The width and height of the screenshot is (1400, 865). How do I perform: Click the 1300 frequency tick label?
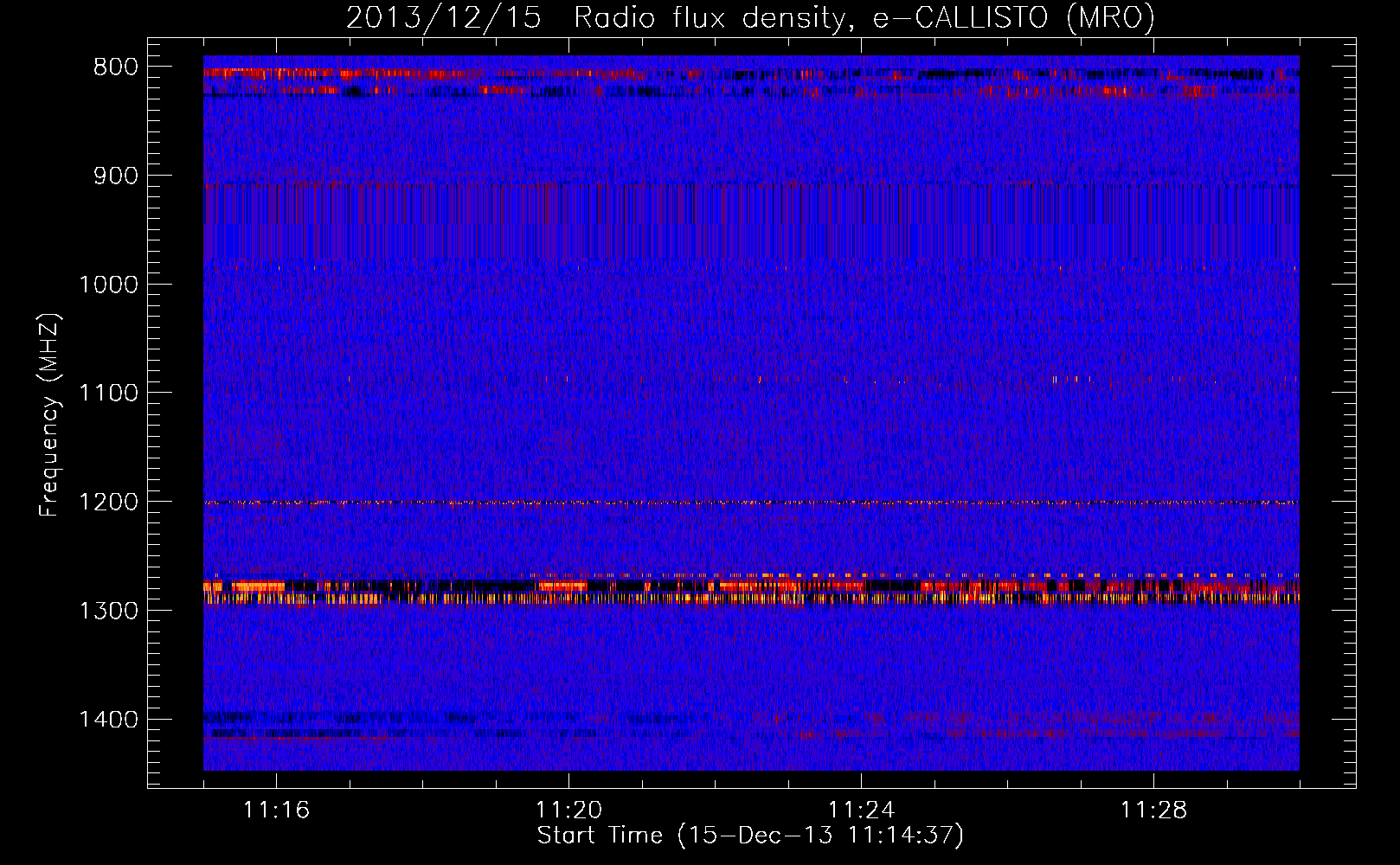tap(108, 611)
